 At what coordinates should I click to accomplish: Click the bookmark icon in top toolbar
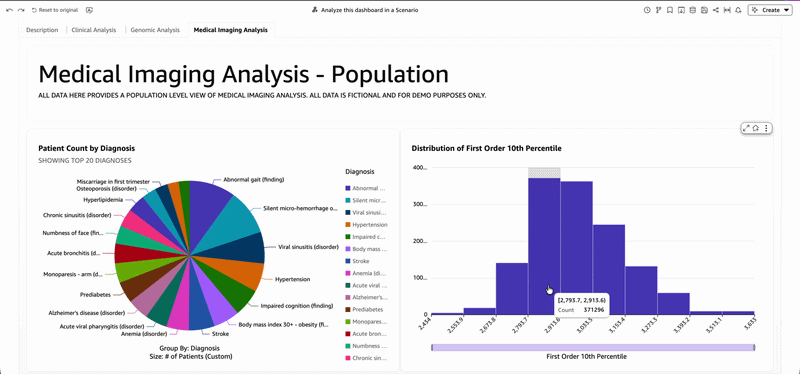(x=670, y=10)
